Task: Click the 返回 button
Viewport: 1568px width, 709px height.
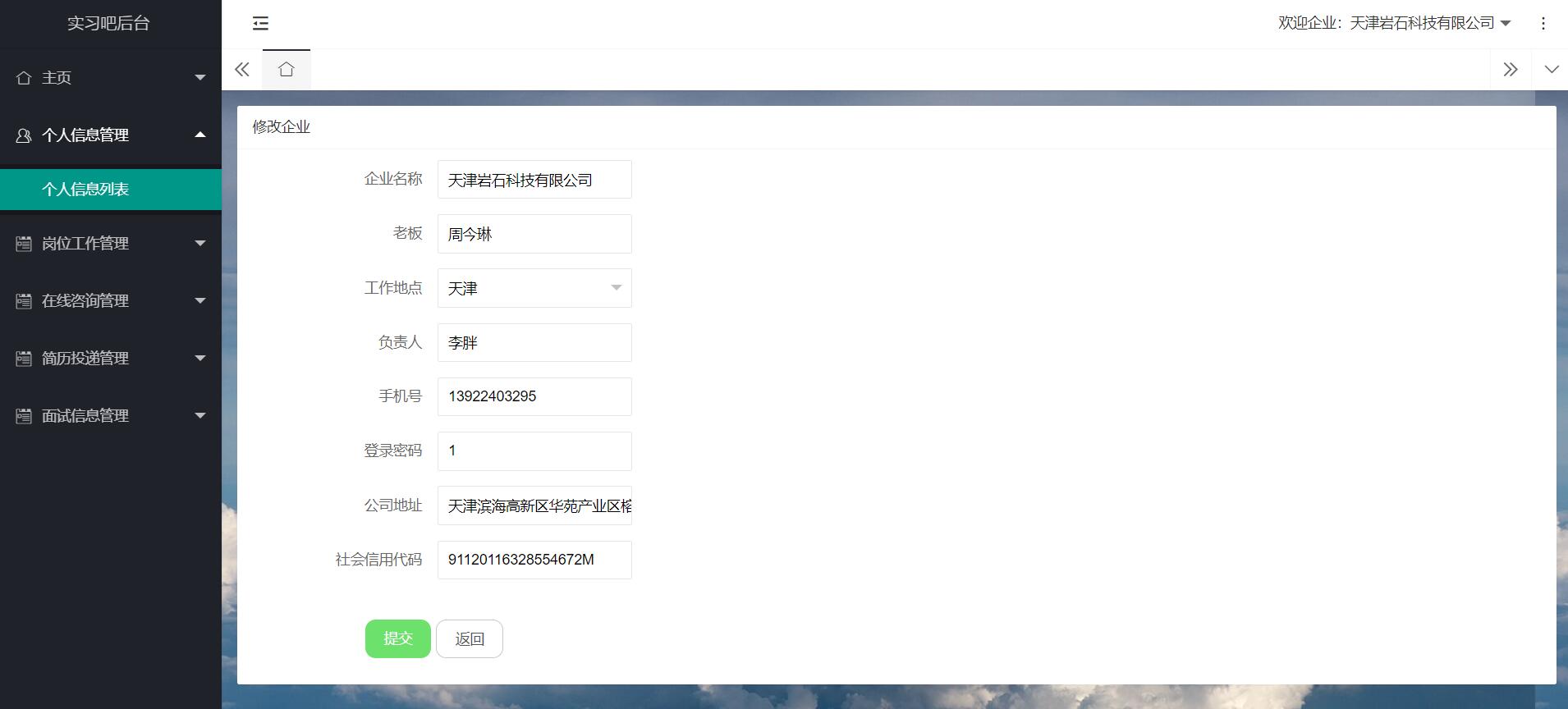Action: click(x=470, y=638)
